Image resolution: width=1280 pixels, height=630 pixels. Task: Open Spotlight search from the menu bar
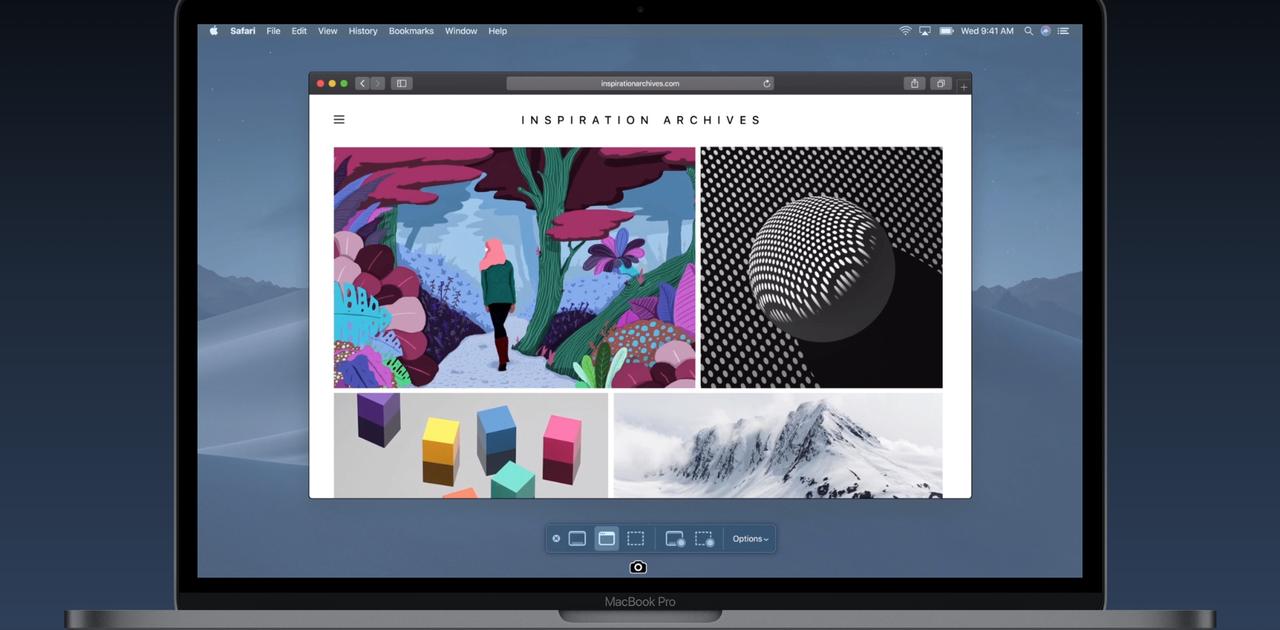pyautogui.click(x=1028, y=31)
